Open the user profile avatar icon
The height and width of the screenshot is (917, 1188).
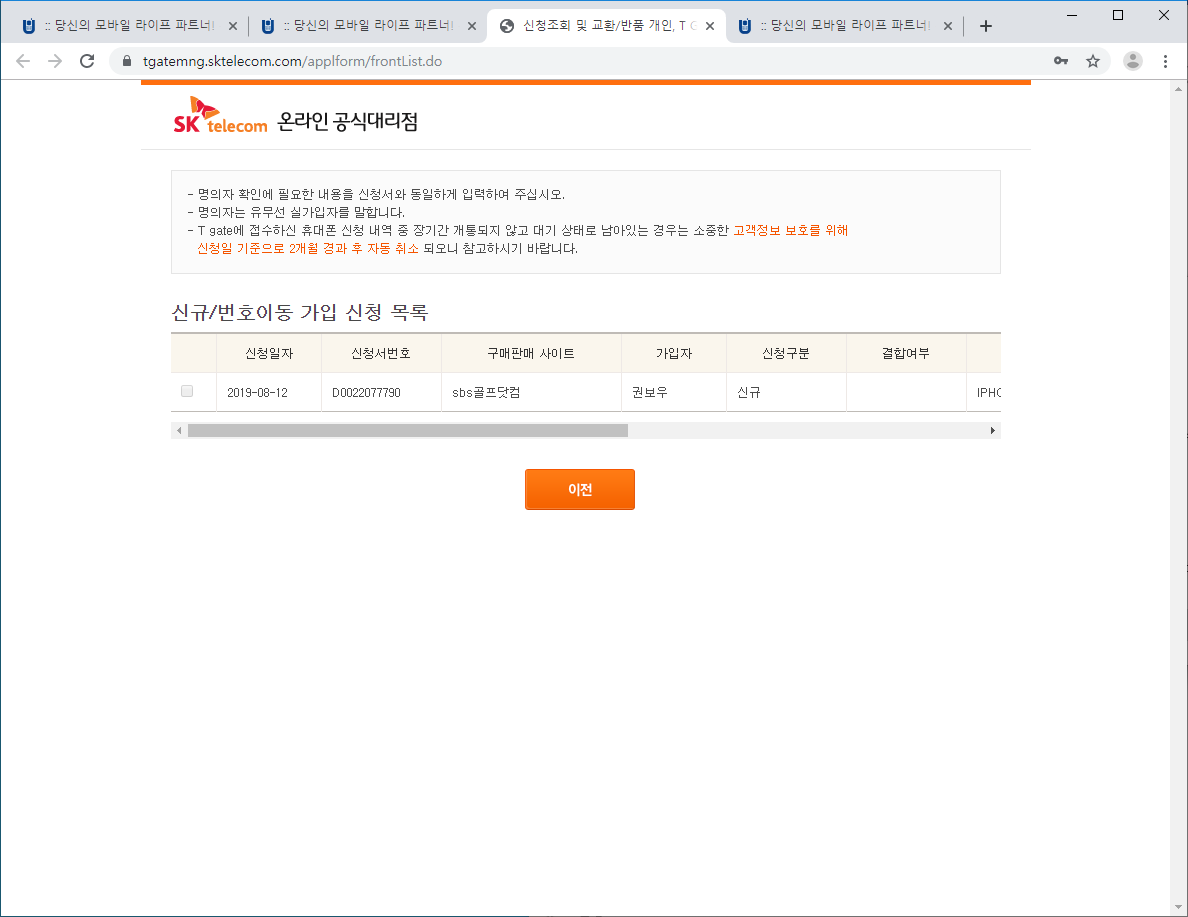1133,61
